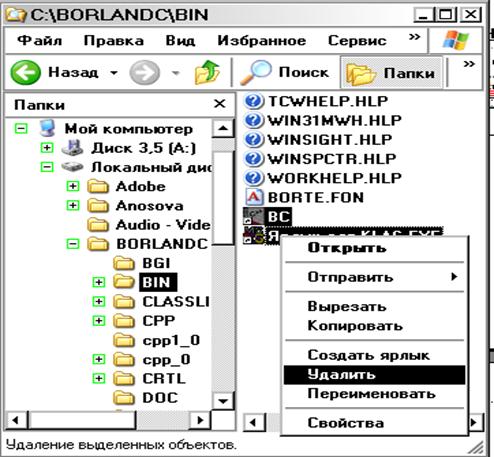494x457 pixels.
Task: Choose Копировать in context menu
Action: click(374, 326)
